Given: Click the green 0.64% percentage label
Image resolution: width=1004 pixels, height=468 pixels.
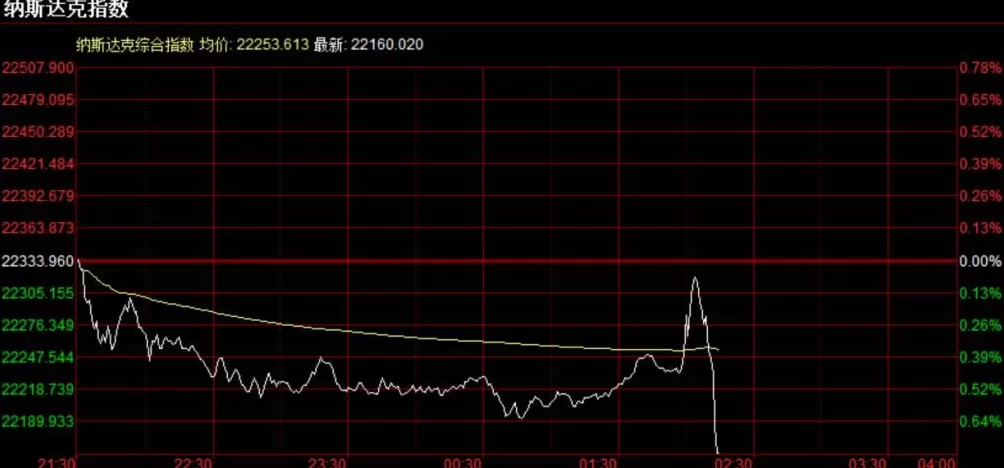Looking at the screenshot, I should [980, 421].
